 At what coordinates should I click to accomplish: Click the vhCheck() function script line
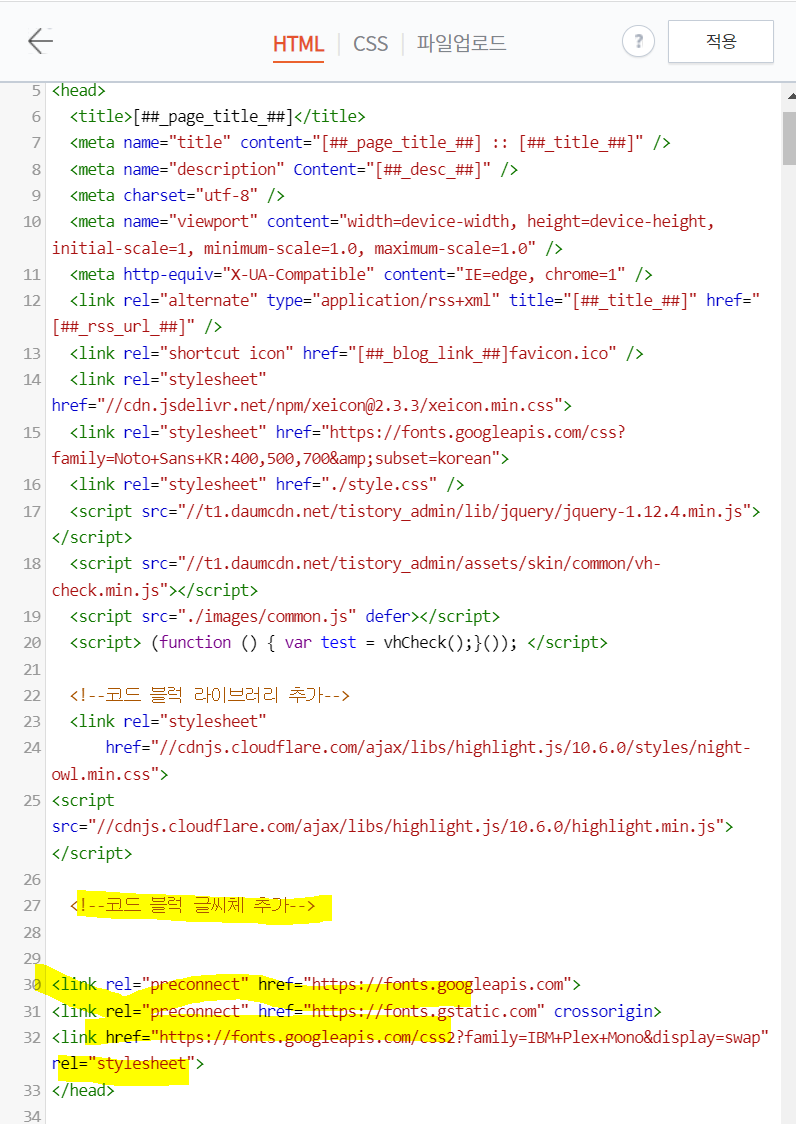(338, 642)
